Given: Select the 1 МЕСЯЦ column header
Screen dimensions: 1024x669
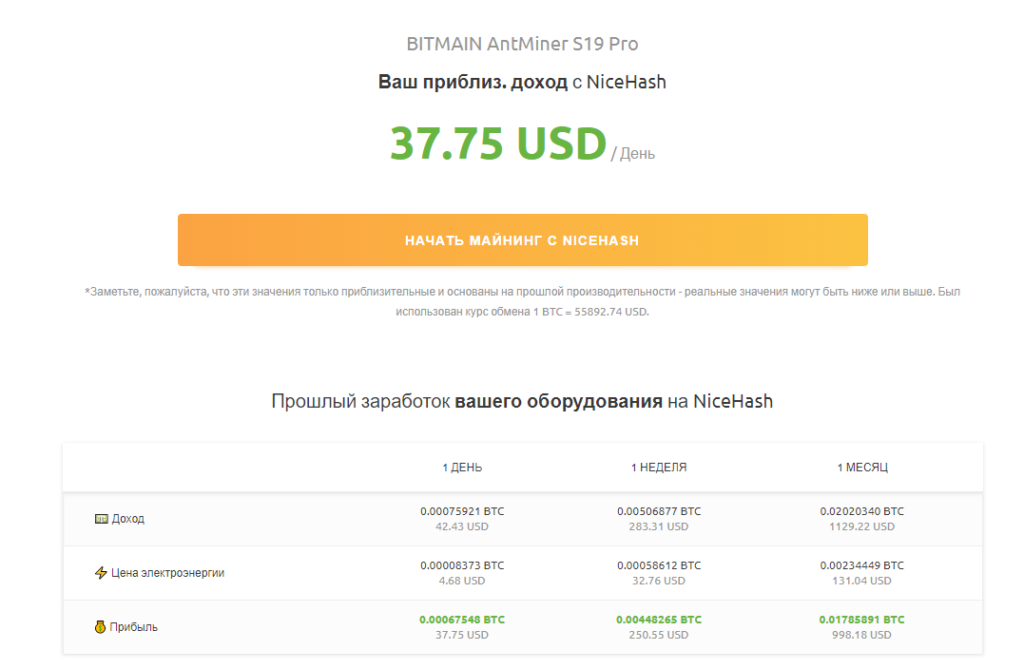Looking at the screenshot, I should [x=862, y=467].
